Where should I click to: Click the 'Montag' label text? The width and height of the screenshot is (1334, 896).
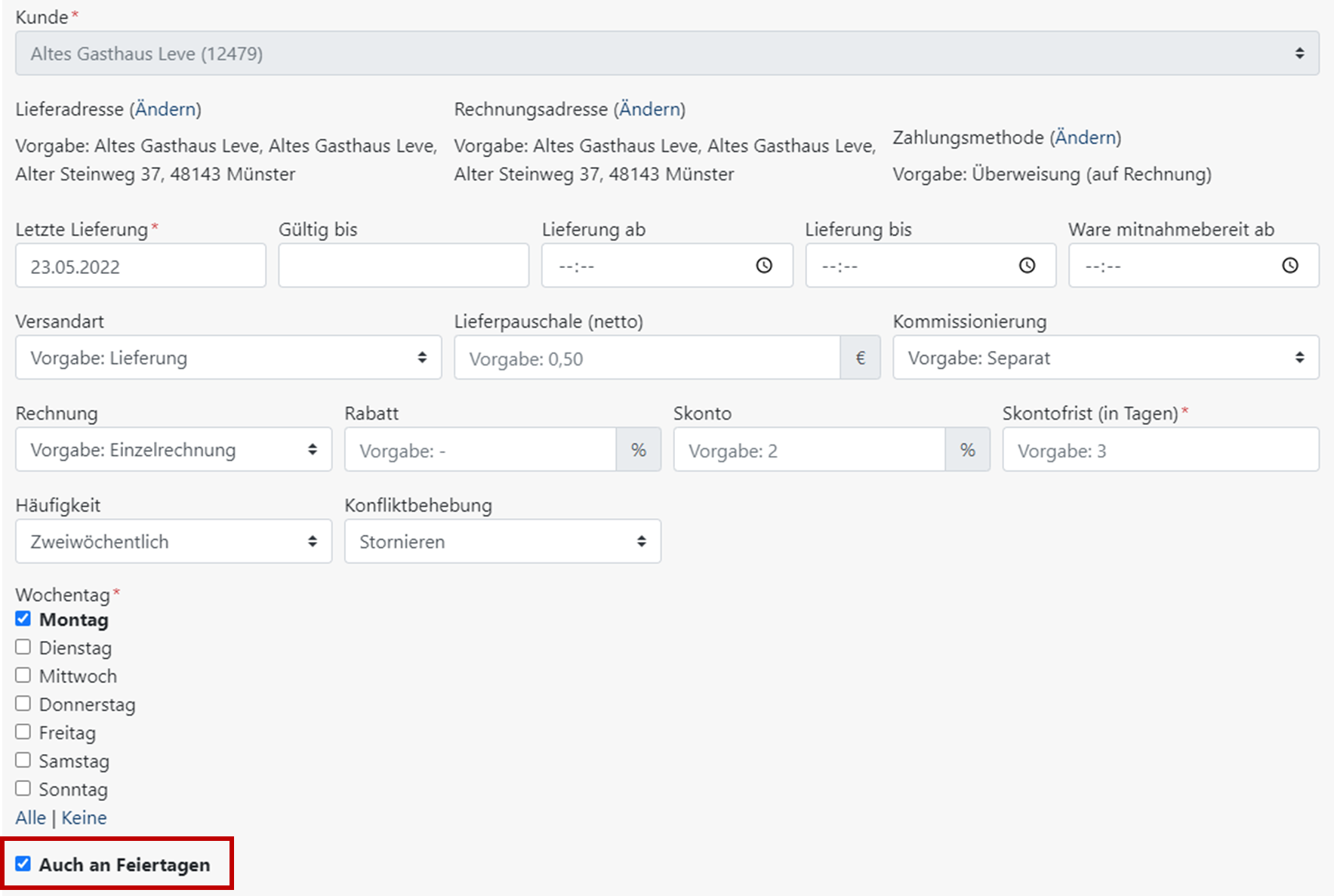click(x=74, y=620)
